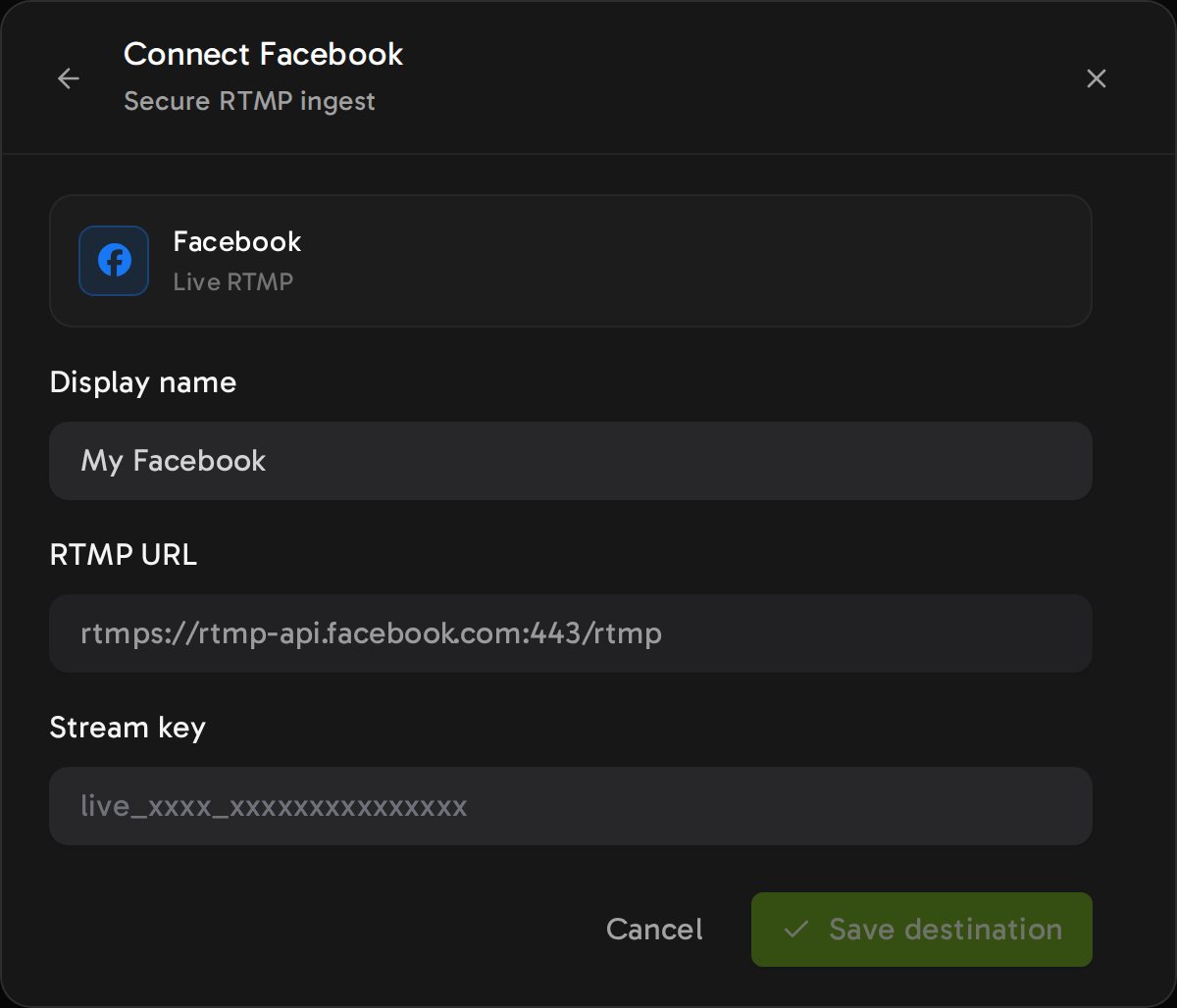Save destination with the green button
The width and height of the screenshot is (1177, 1008).
(922, 930)
